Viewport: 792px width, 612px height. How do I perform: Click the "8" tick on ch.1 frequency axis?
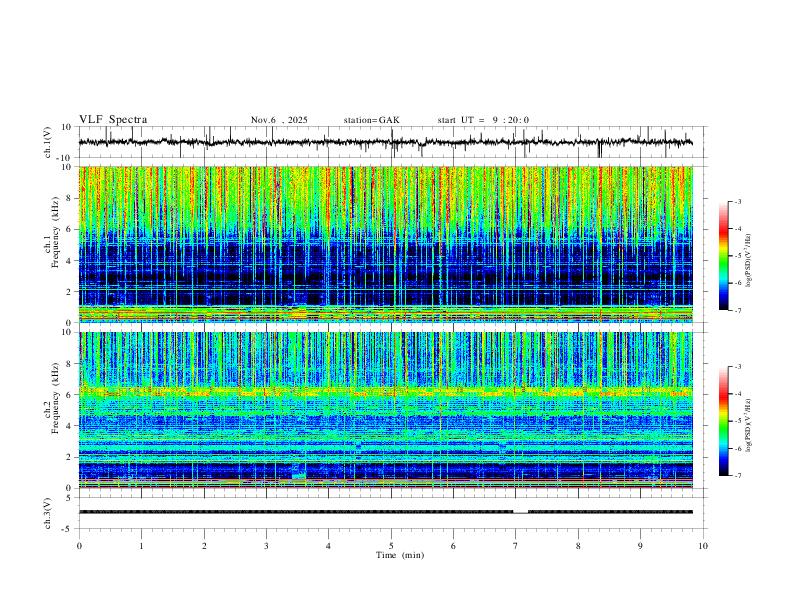[70, 198]
